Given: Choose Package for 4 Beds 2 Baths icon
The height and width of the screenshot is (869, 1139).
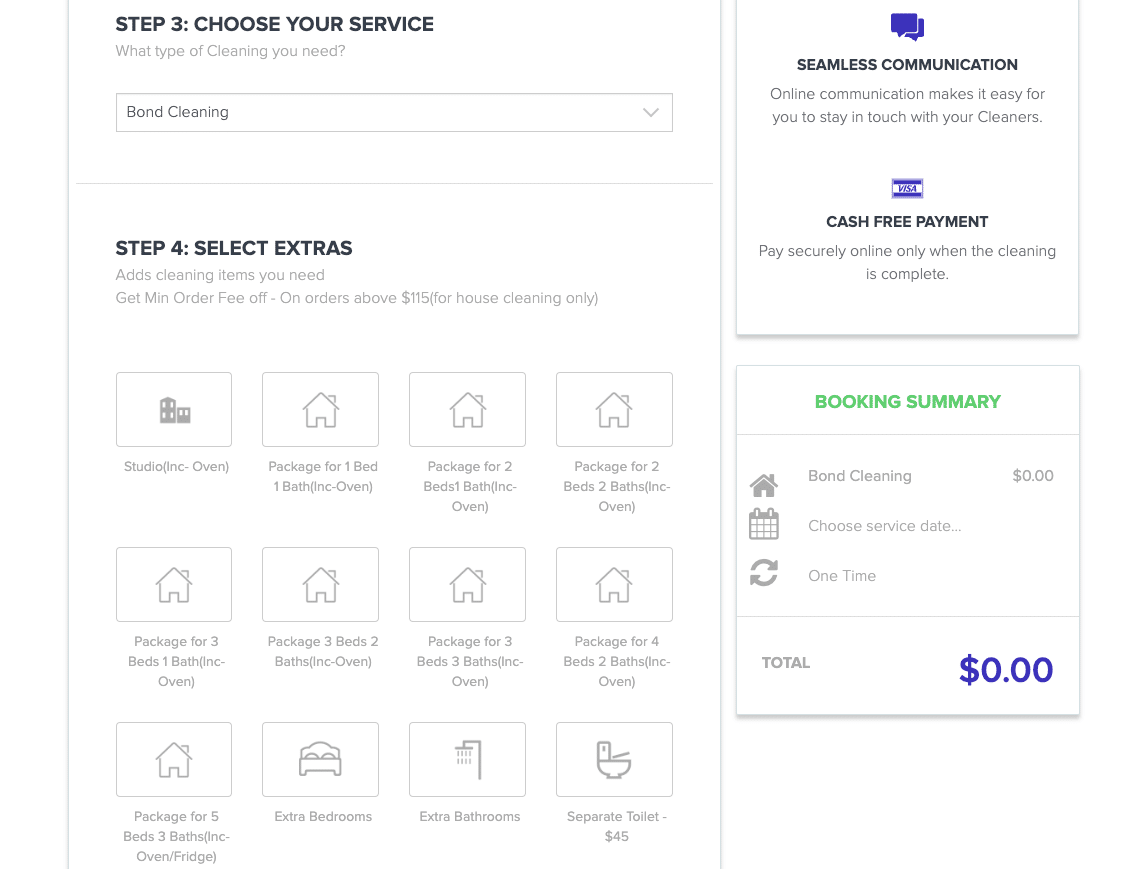Looking at the screenshot, I should (614, 585).
